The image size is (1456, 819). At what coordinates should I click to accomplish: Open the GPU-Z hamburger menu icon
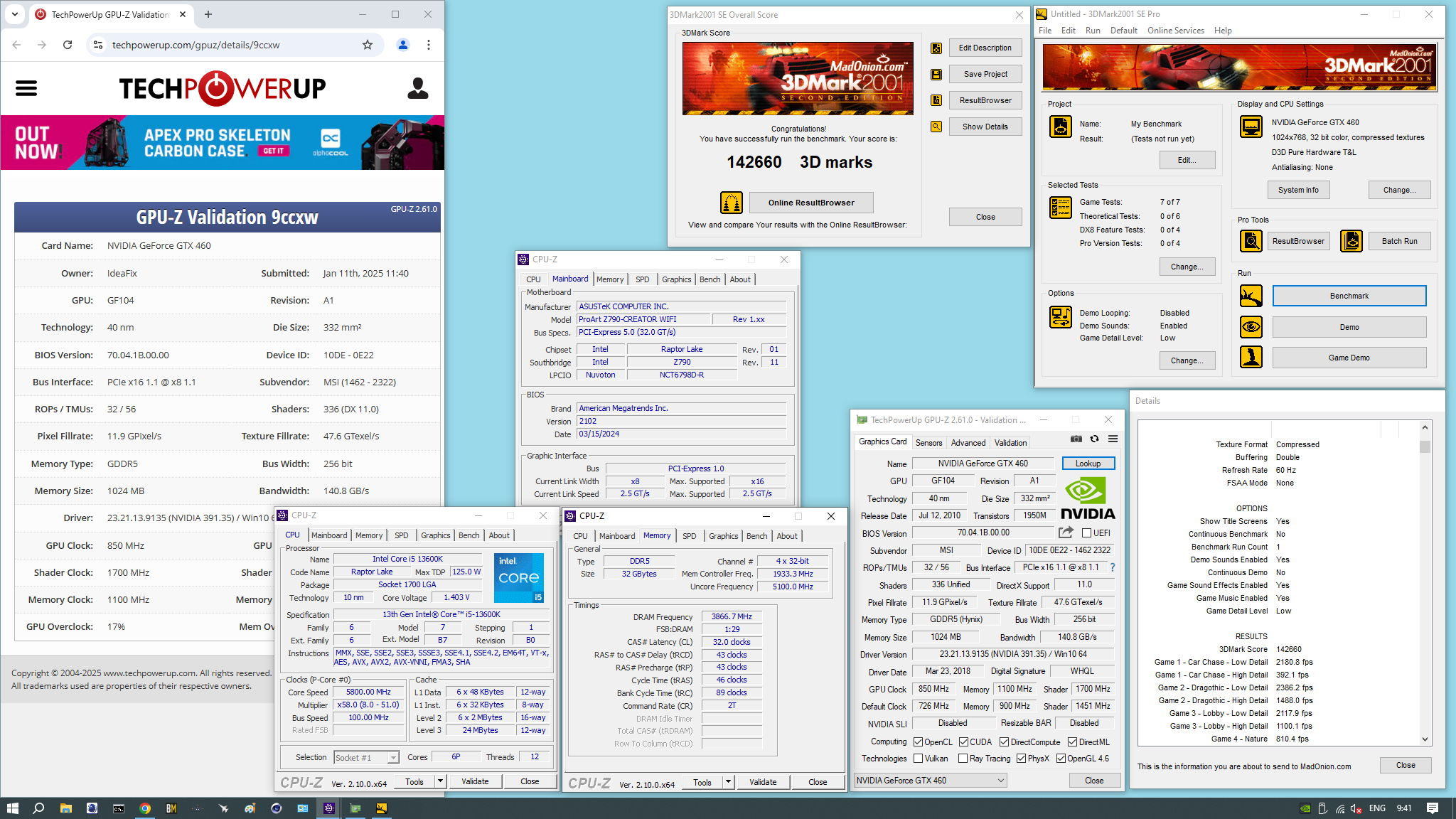1113,439
